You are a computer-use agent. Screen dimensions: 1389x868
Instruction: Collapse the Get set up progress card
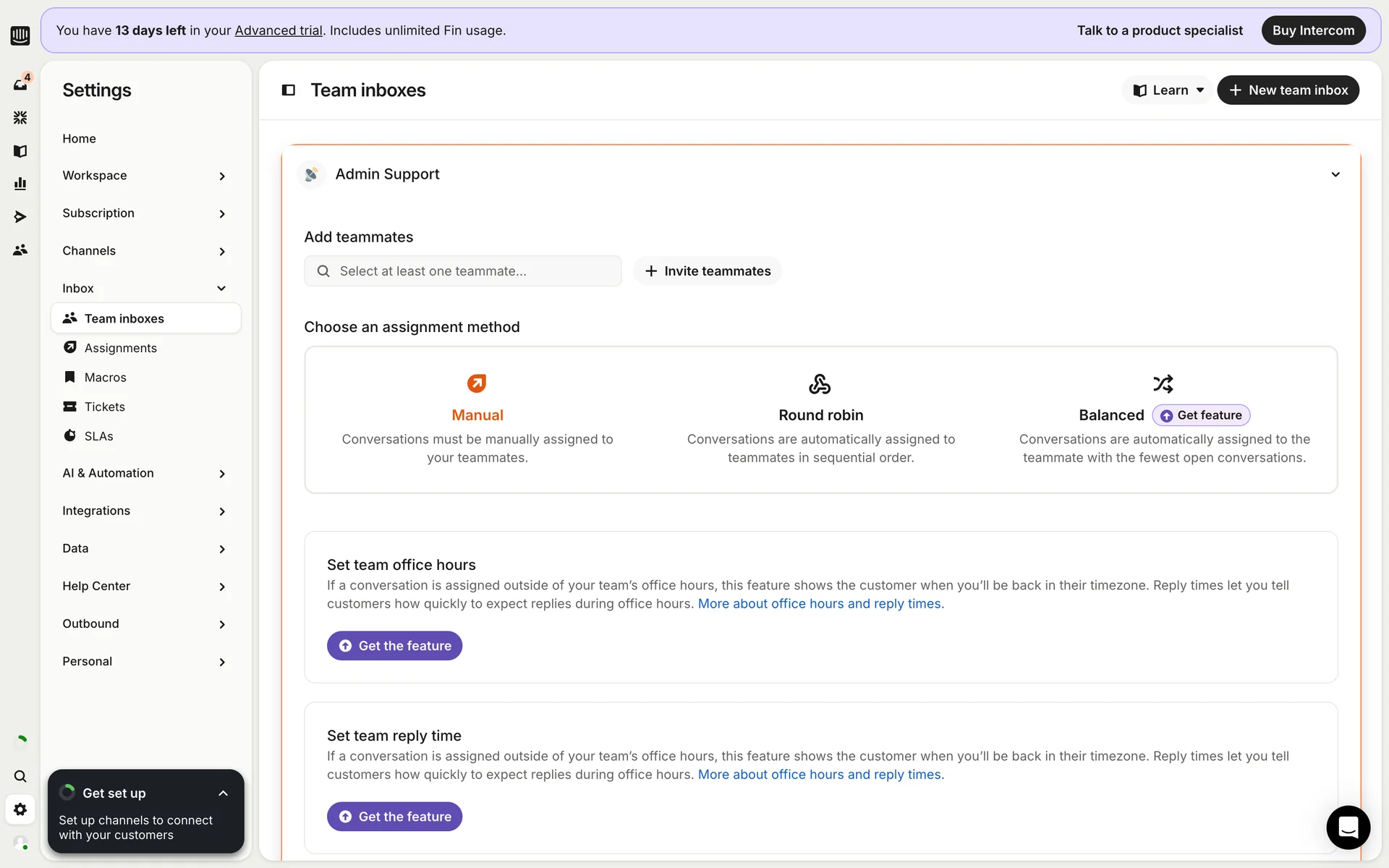point(223,793)
